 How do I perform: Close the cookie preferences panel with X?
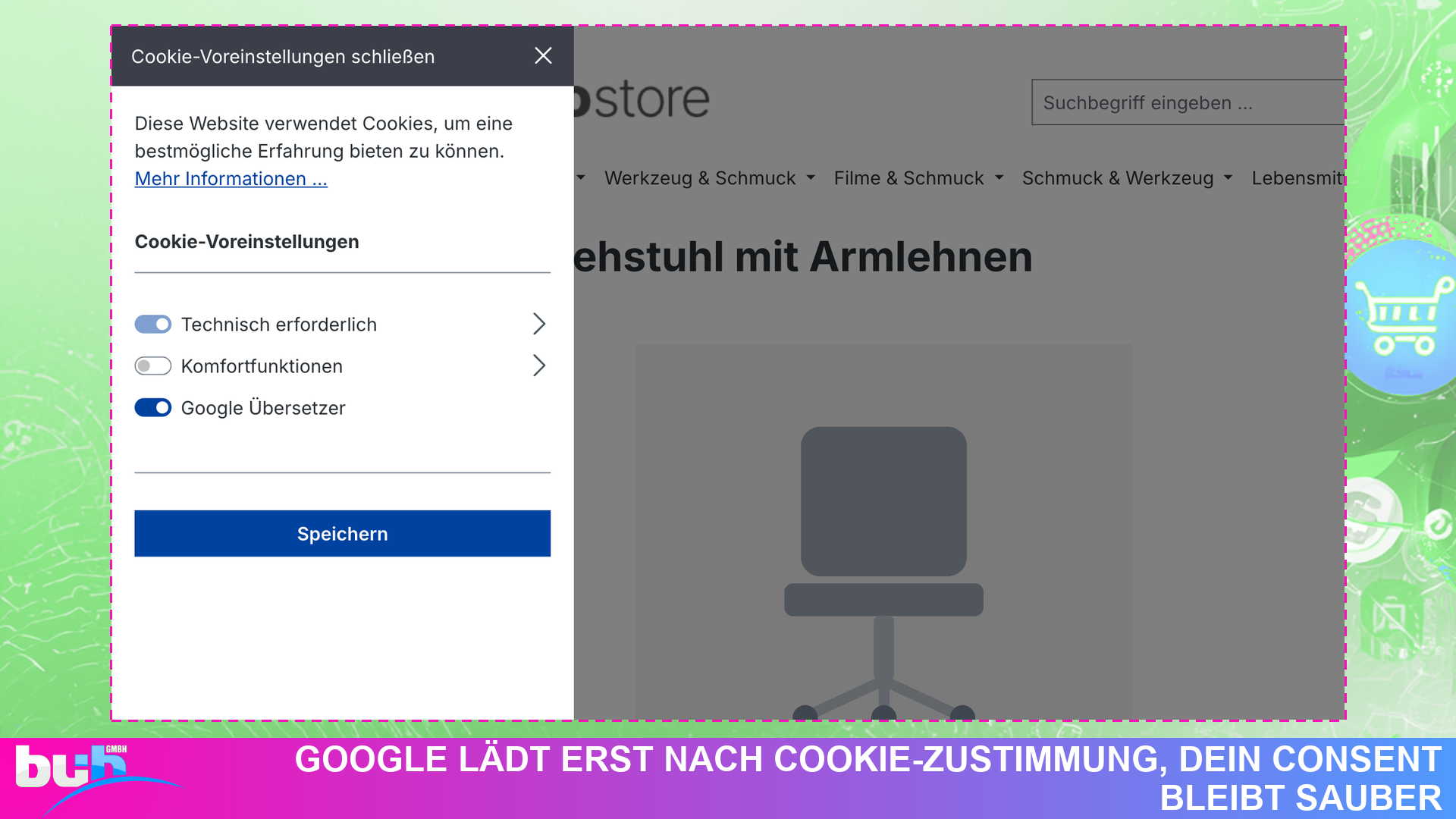[543, 56]
